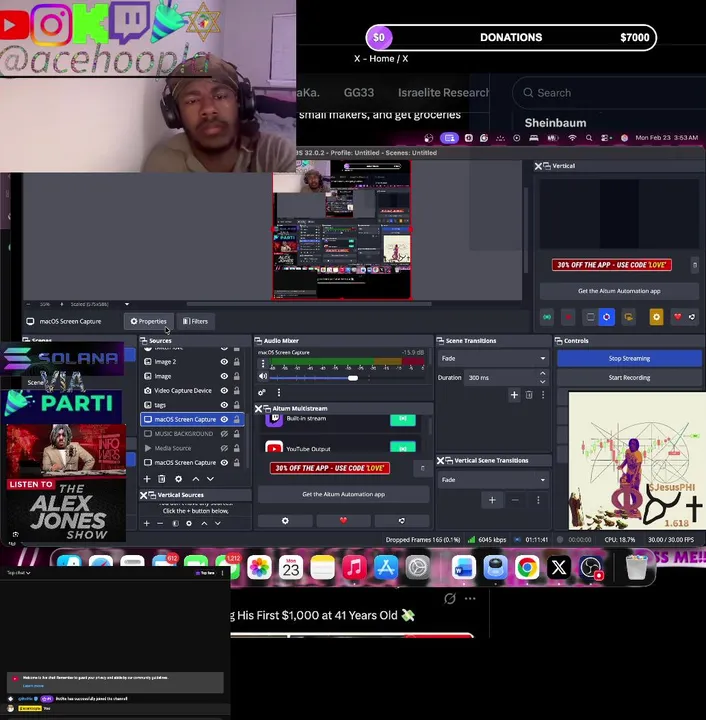Delete scene transition with trash icon
The width and height of the screenshot is (706, 720).
click(x=529, y=395)
